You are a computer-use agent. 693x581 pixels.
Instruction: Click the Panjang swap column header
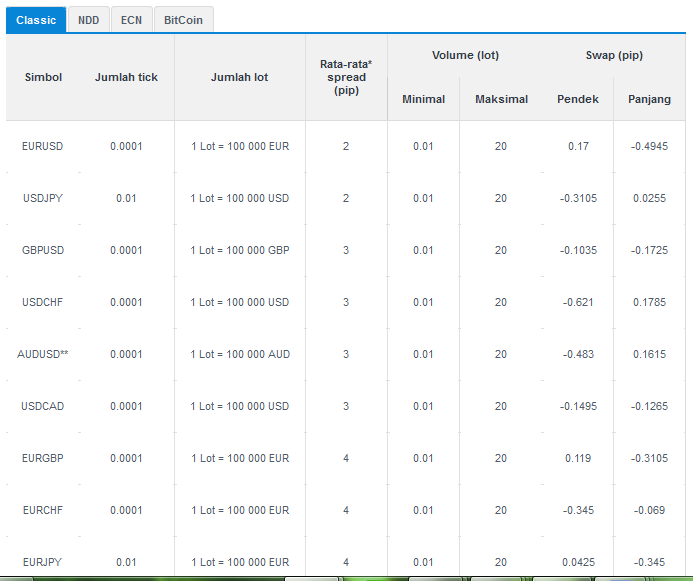pyautogui.click(x=649, y=99)
